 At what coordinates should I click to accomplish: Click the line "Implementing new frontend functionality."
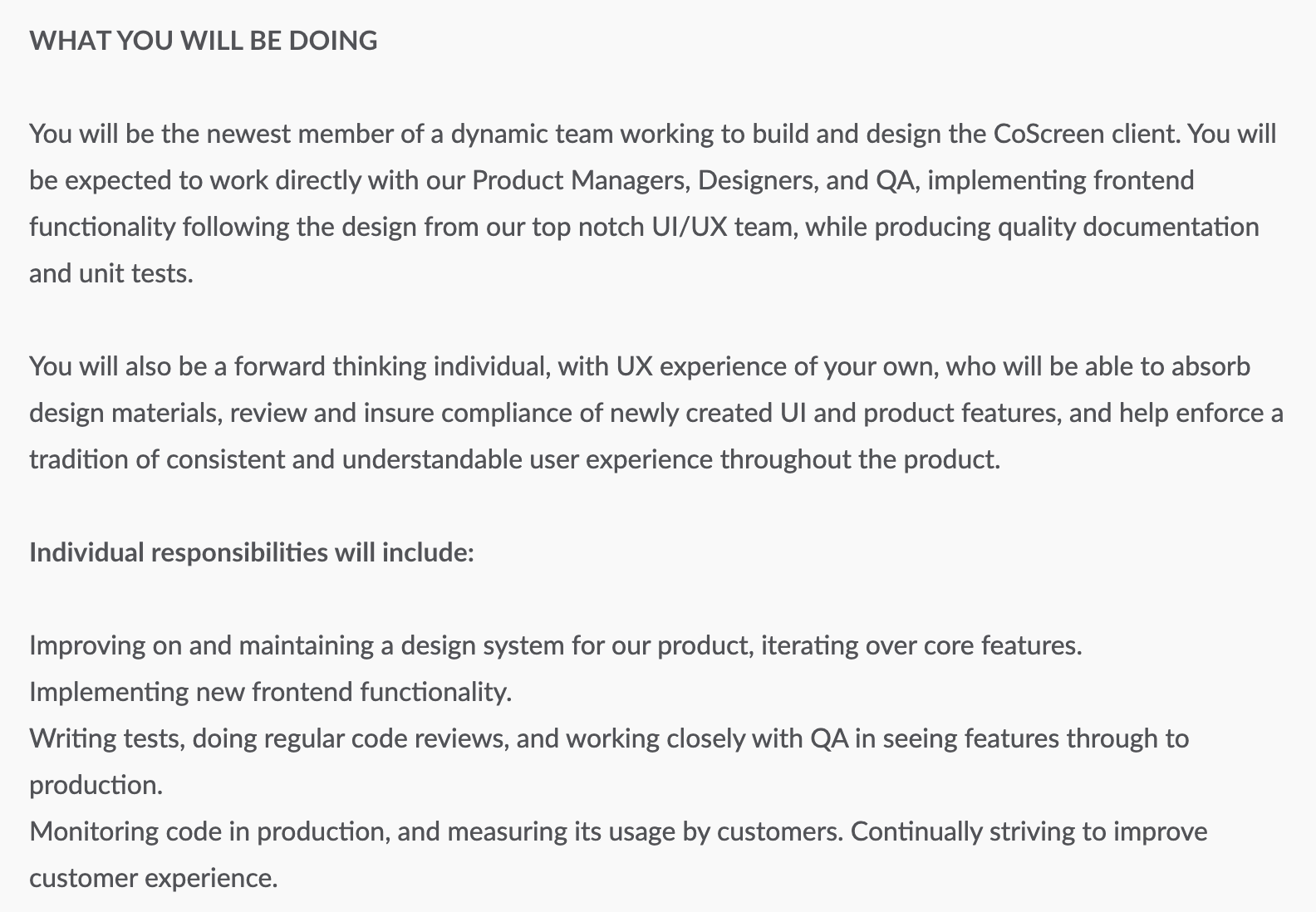coord(271,692)
